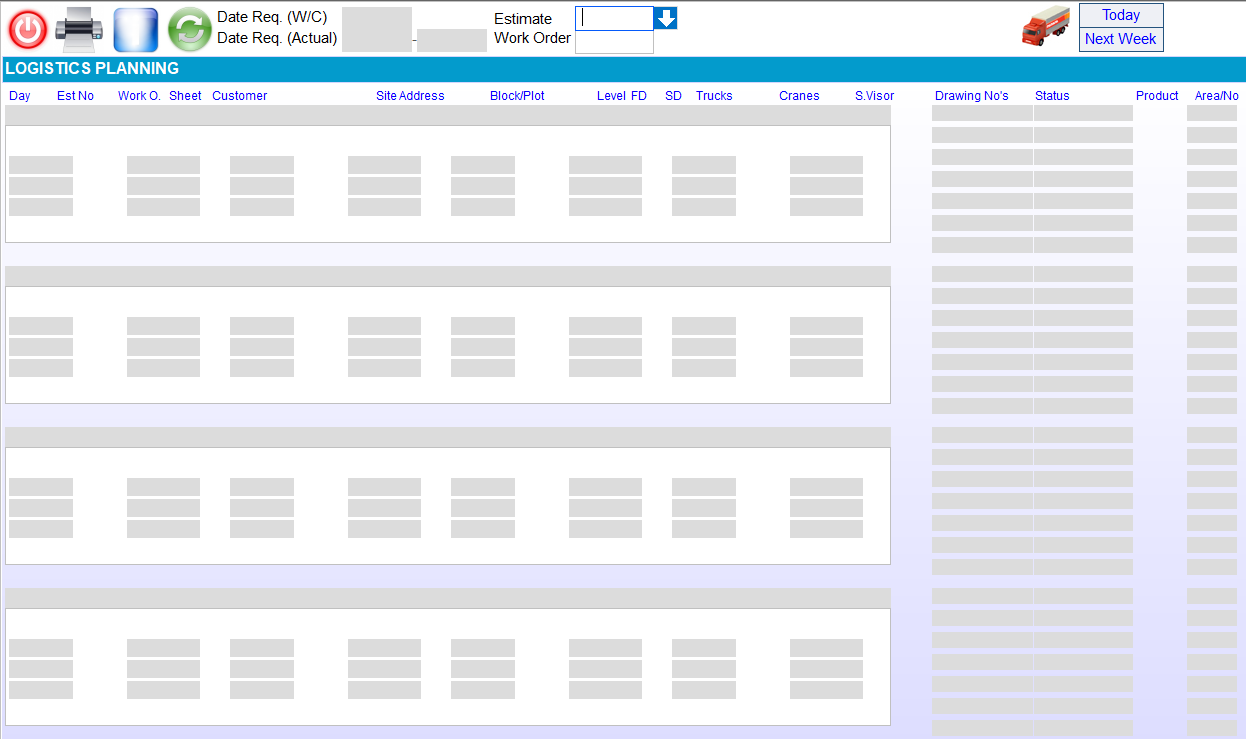
Task: Click the blue square button icon
Action: click(x=136, y=30)
